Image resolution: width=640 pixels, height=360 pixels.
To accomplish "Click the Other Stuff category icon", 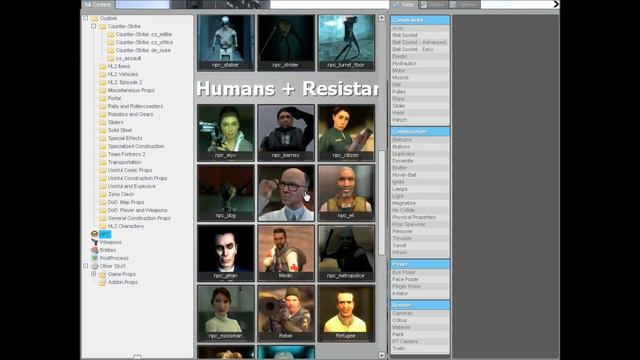I will click(x=95, y=266).
